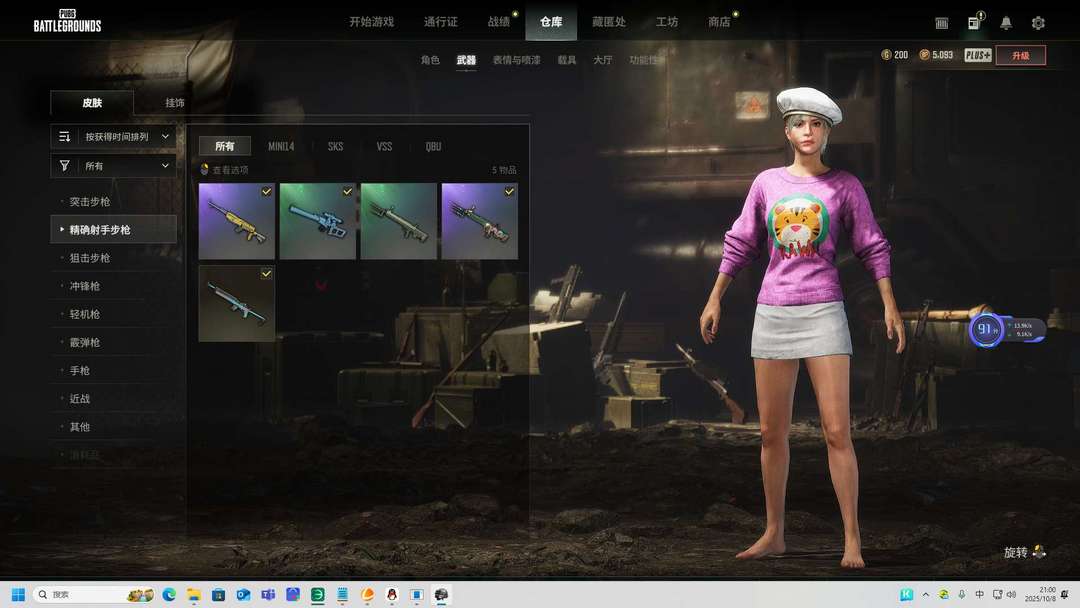This screenshot has width=1080, height=608.
Task: Filter skins by the VSS tab
Action: click(x=384, y=146)
